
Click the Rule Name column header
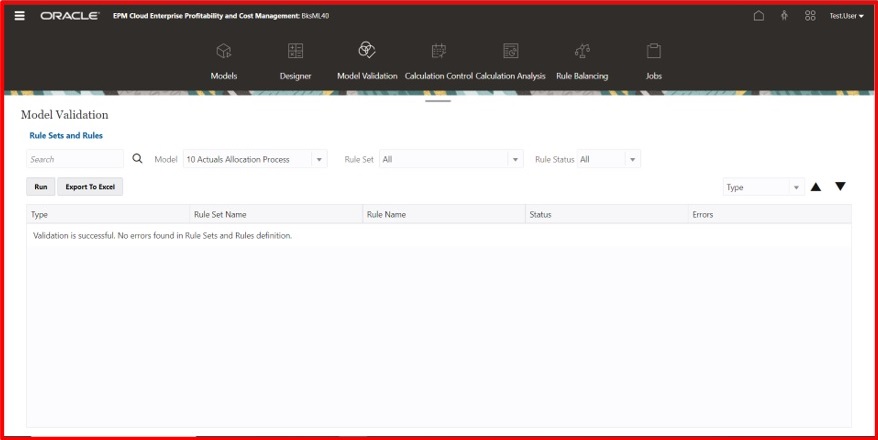pyautogui.click(x=444, y=214)
